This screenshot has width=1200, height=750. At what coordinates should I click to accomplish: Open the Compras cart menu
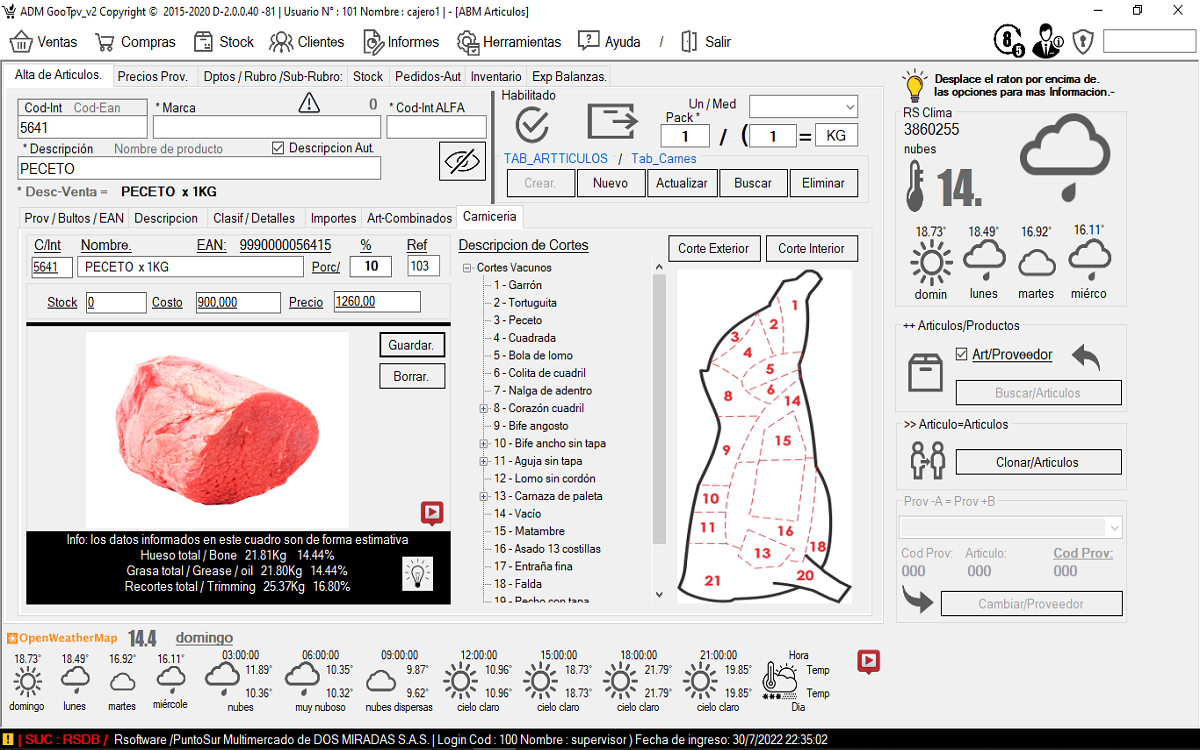(x=135, y=42)
